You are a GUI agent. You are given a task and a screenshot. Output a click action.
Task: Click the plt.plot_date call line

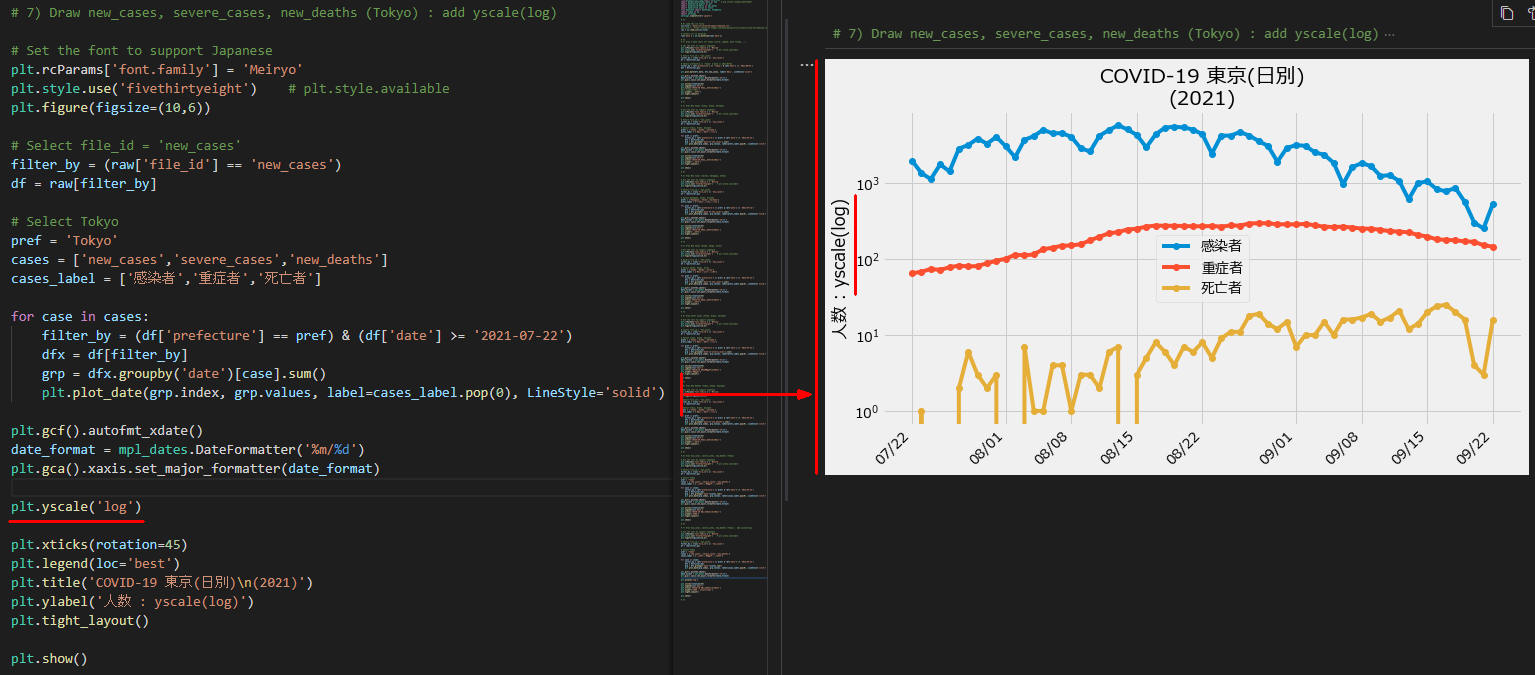tap(353, 392)
